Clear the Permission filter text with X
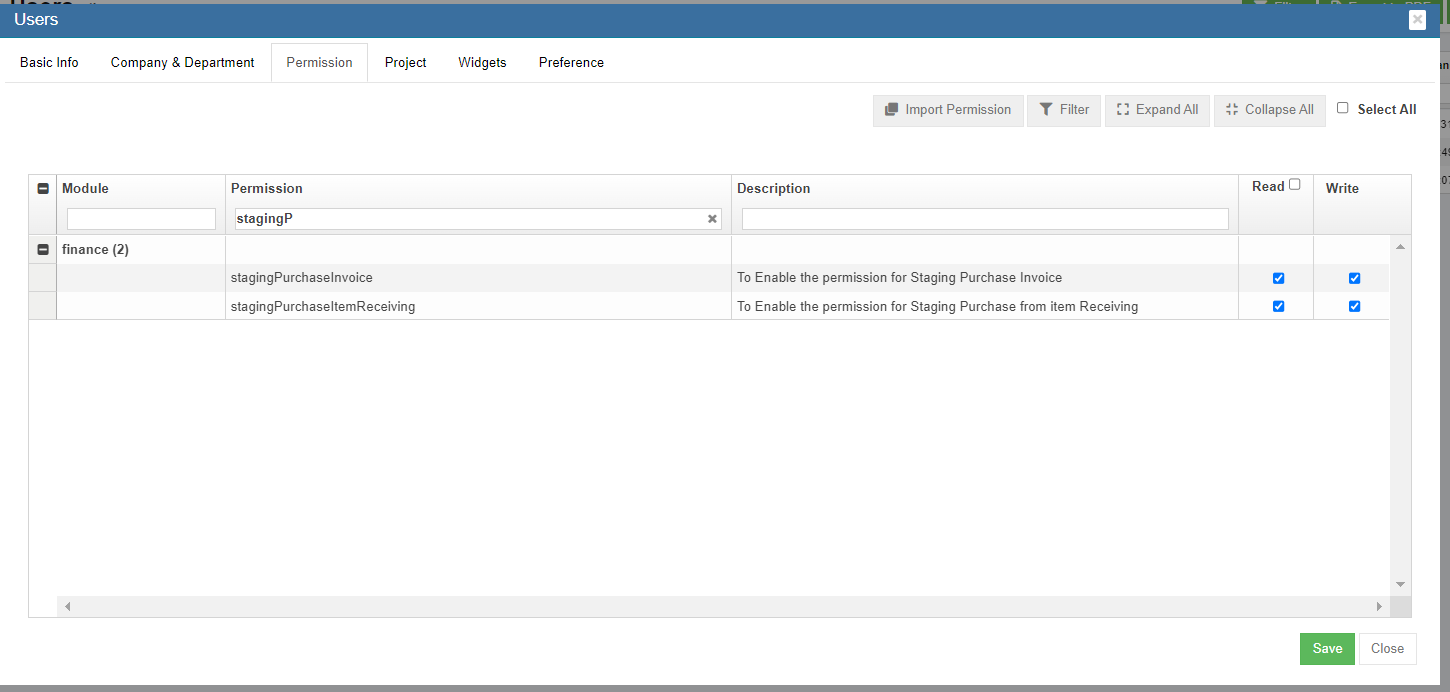This screenshot has height=692, width=1450. tap(712, 219)
